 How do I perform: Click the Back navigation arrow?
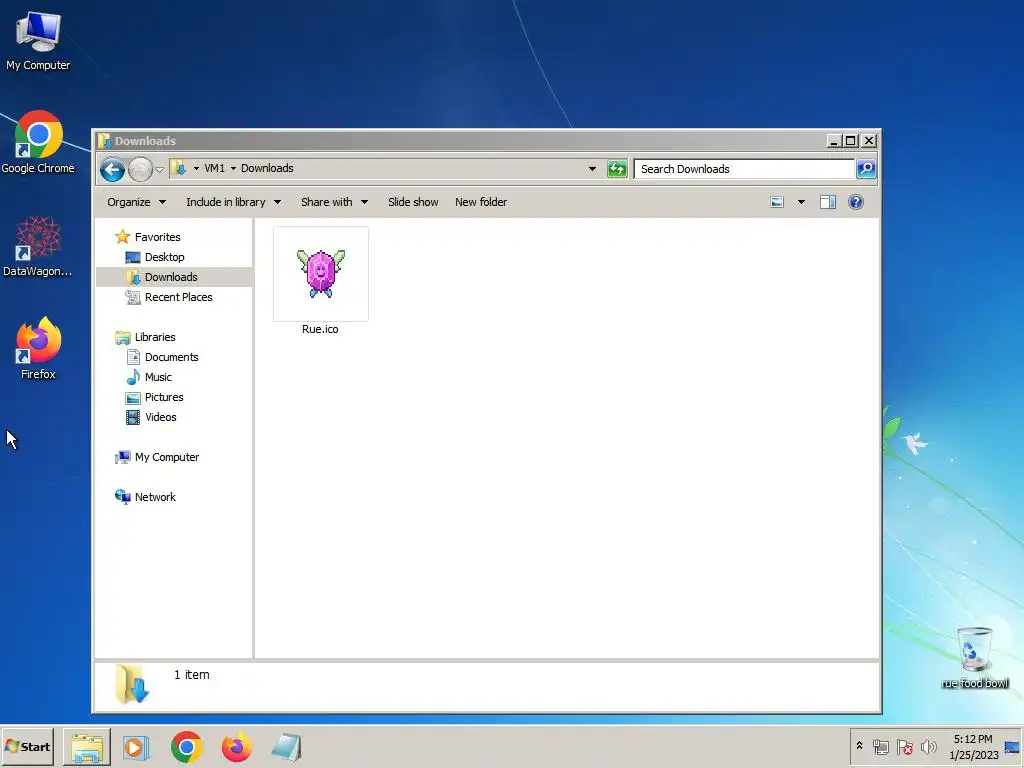click(x=112, y=170)
